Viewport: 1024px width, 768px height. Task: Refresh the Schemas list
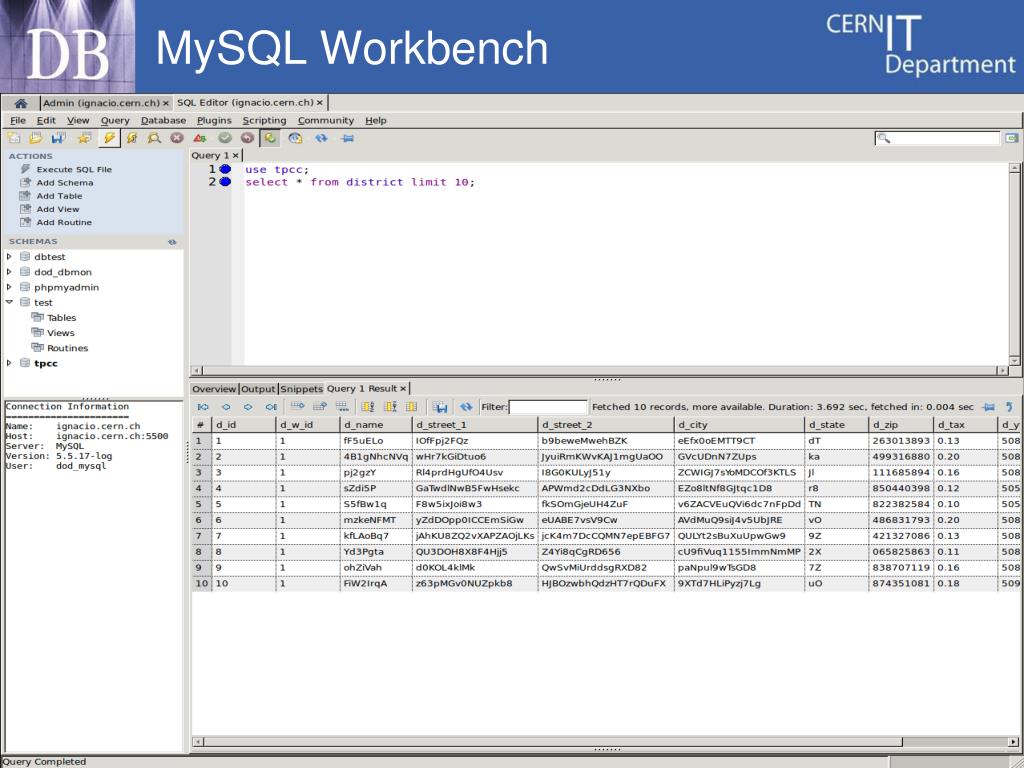pyautogui.click(x=172, y=242)
